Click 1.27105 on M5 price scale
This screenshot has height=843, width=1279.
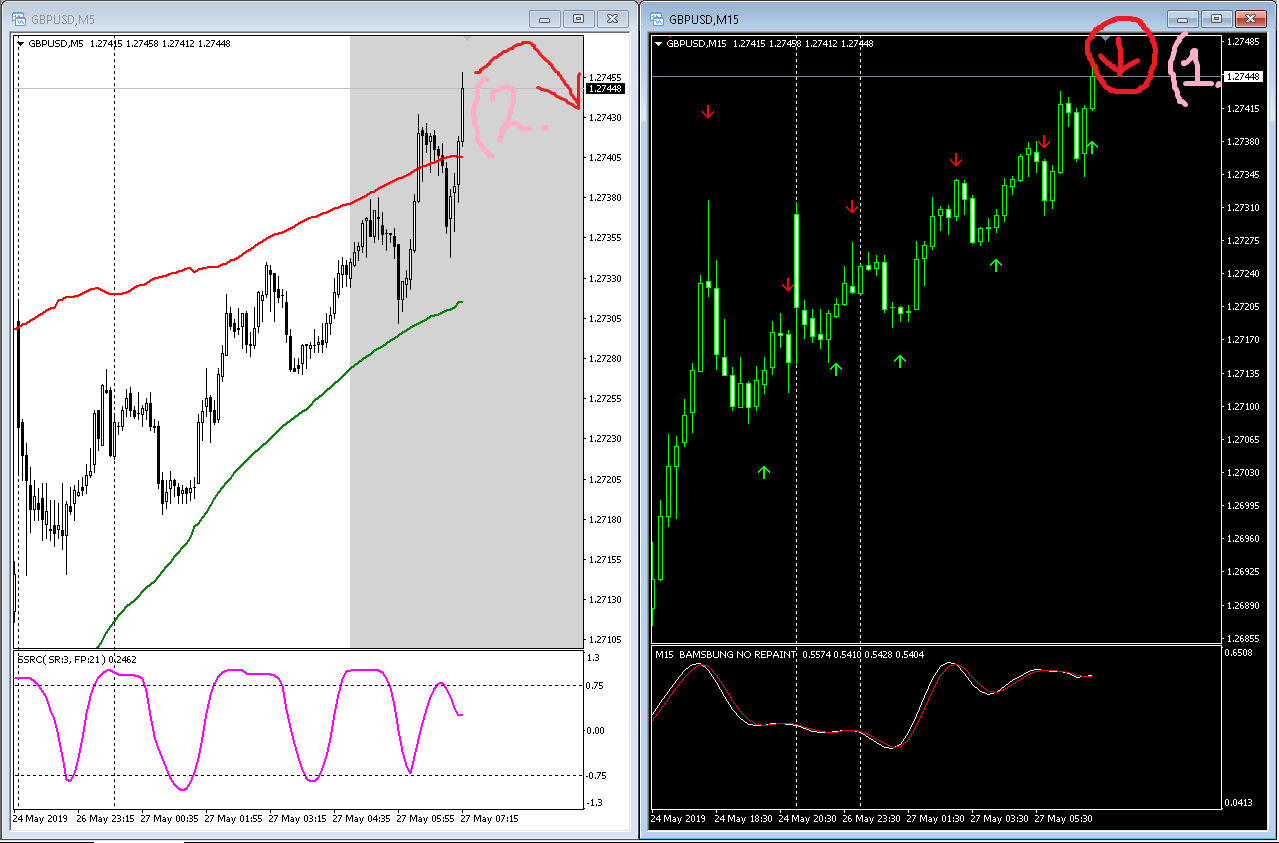[x=606, y=639]
